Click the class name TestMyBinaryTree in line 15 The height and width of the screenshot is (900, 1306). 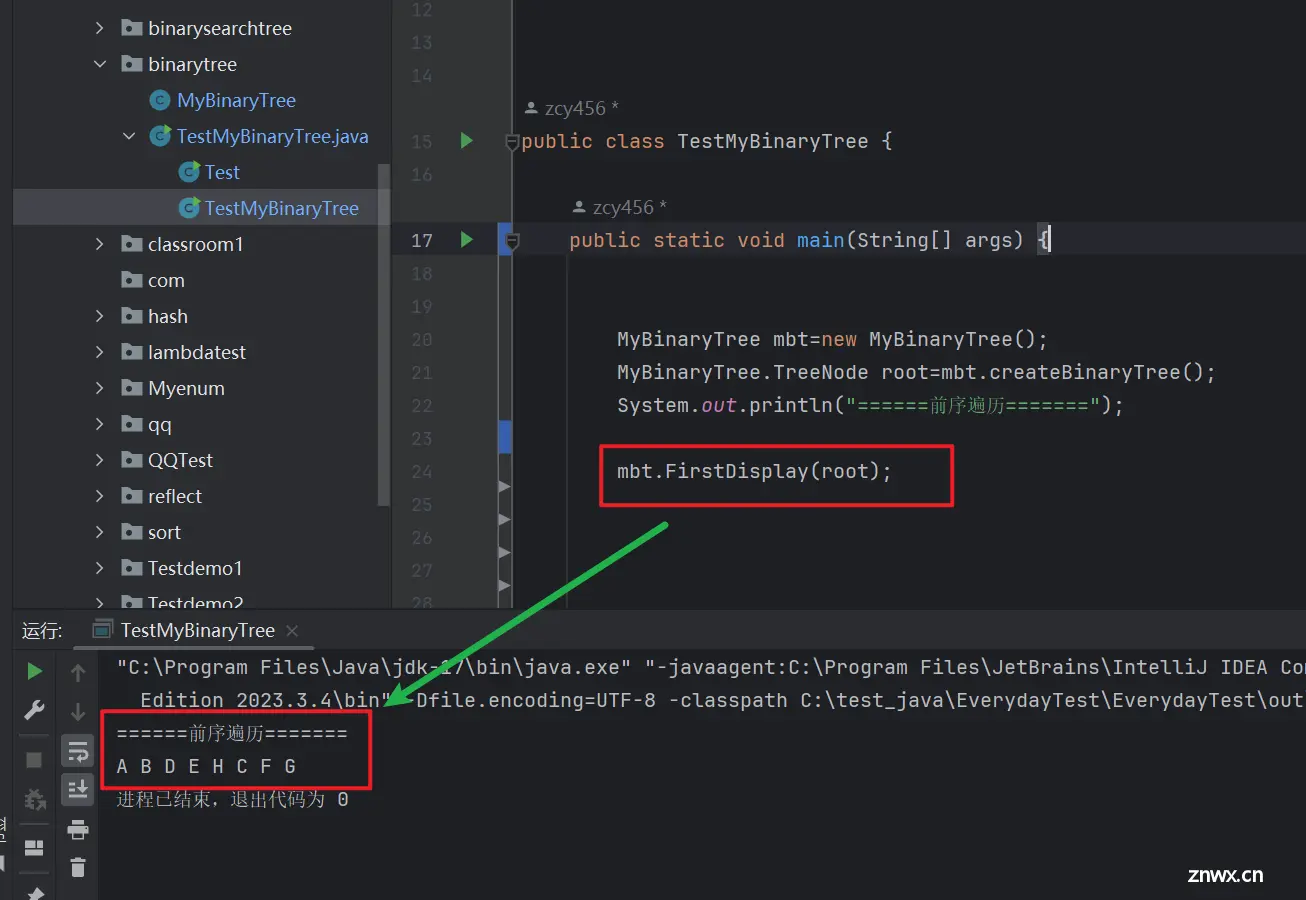(x=773, y=141)
